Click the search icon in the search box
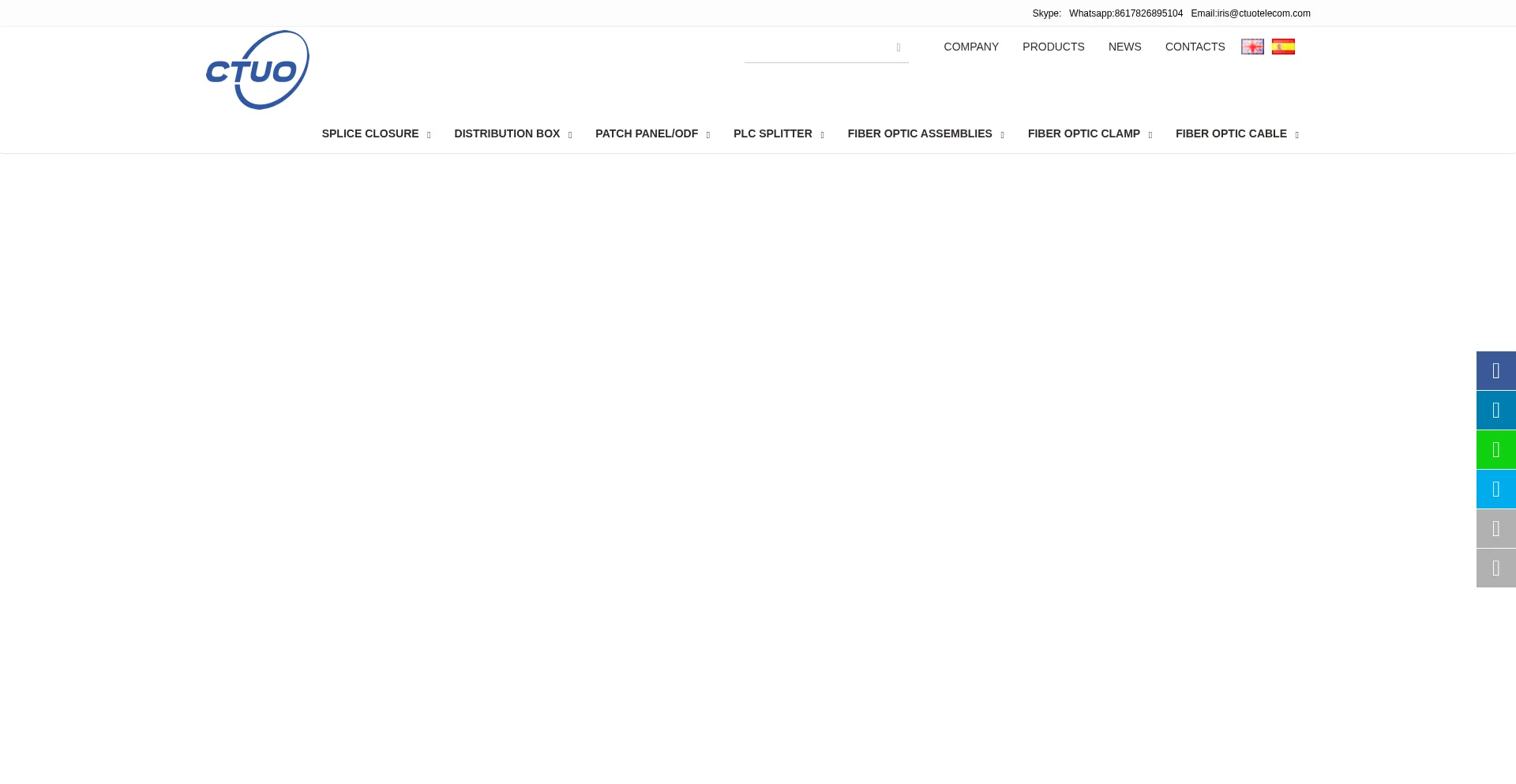 (898, 48)
